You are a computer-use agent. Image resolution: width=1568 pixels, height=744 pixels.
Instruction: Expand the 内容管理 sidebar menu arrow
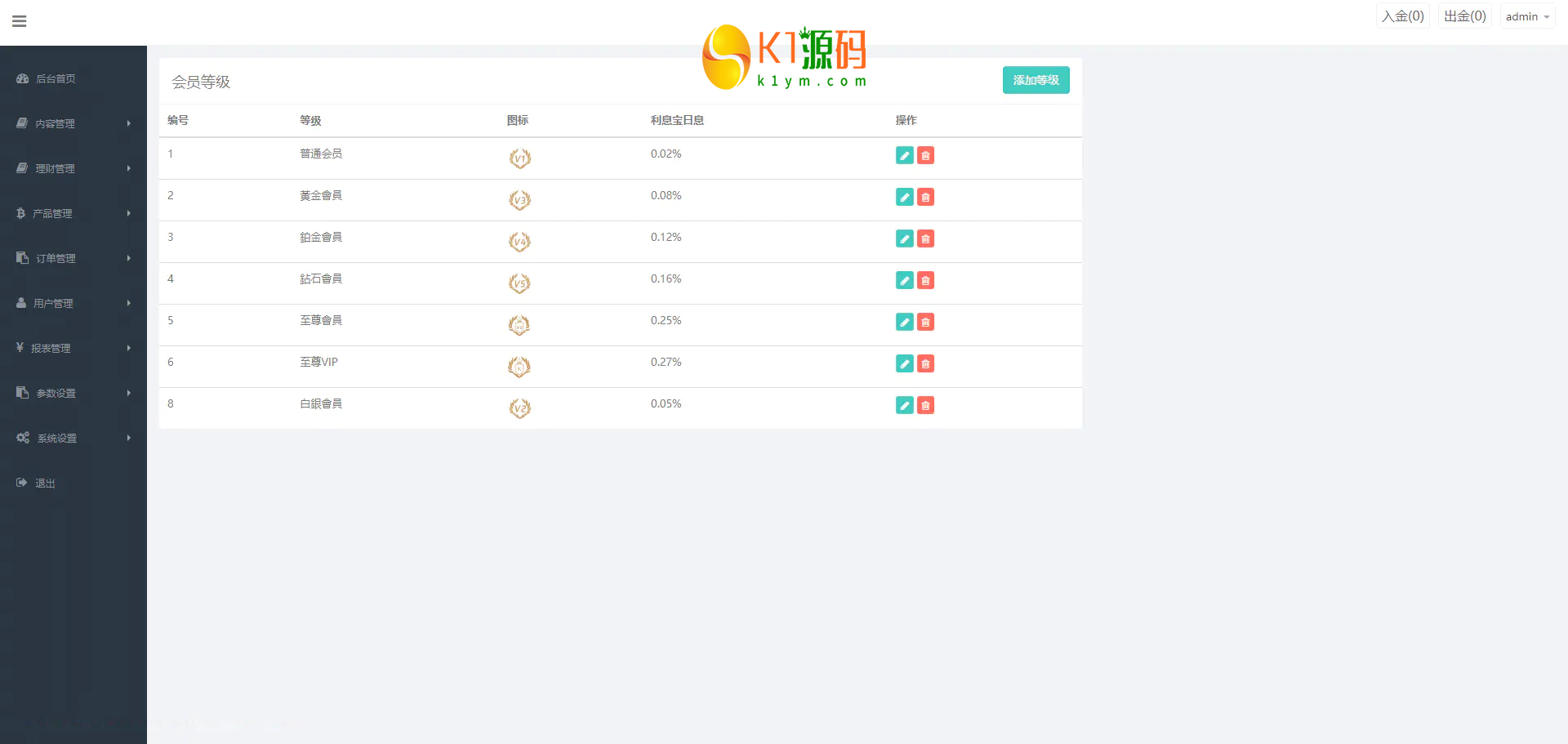pos(129,124)
